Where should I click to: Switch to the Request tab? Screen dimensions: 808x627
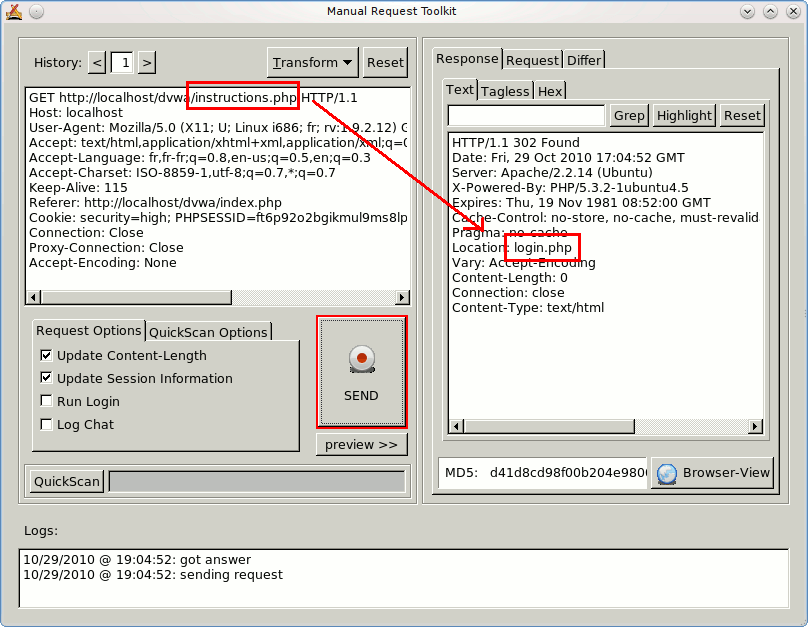tap(532, 60)
